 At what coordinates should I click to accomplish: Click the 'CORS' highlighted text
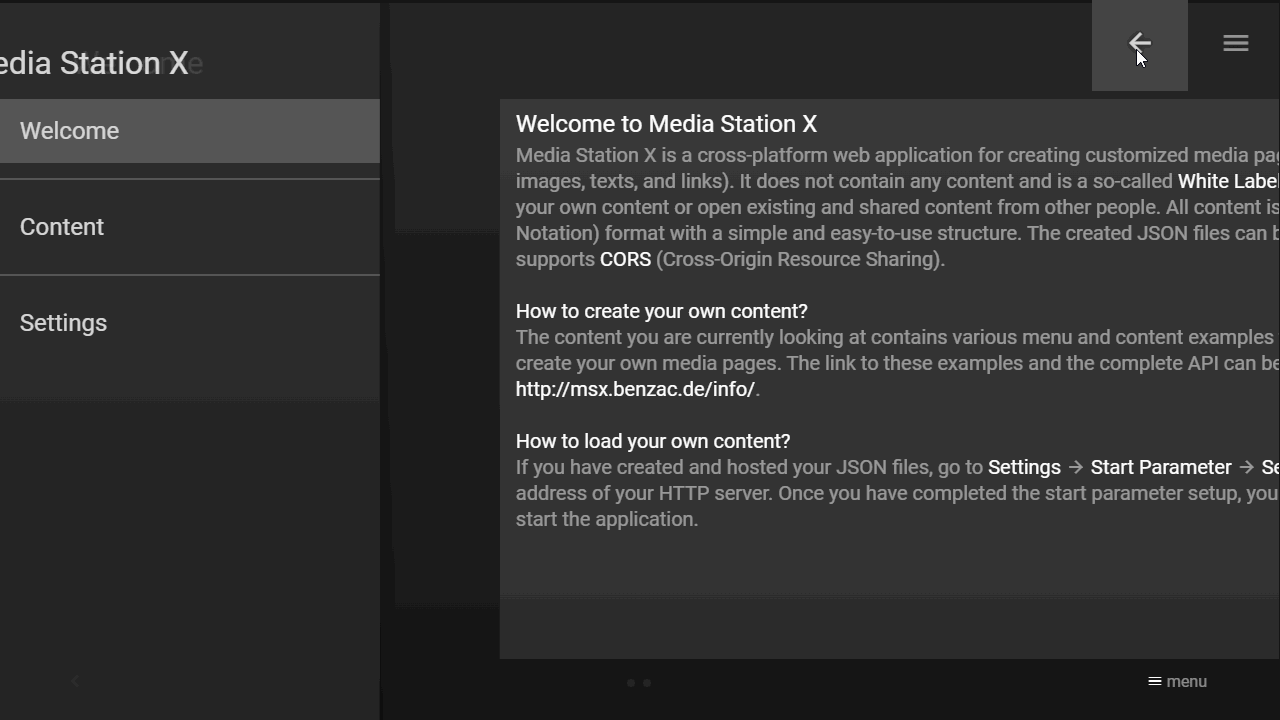coord(625,259)
